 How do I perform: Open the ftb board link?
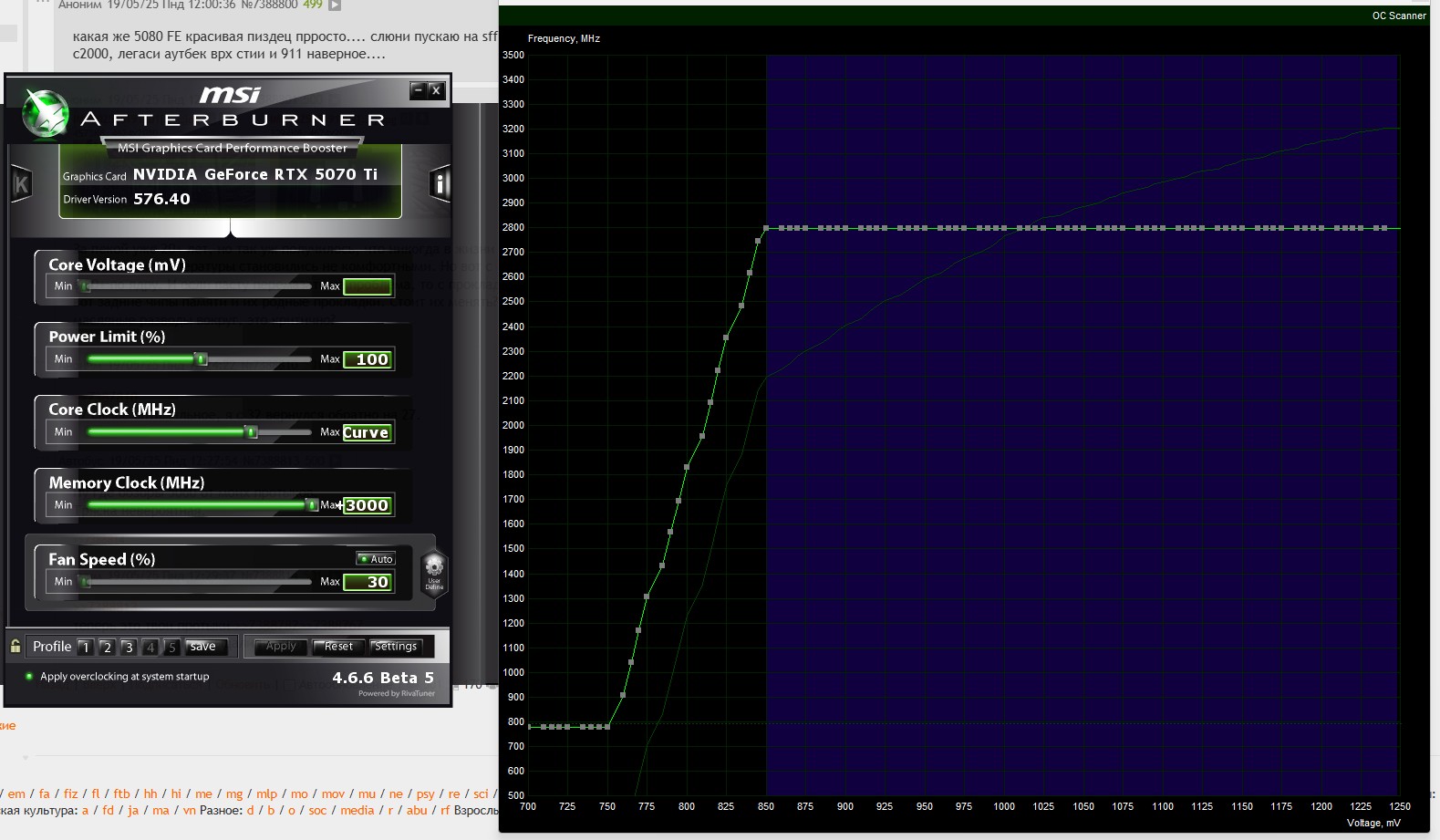[122, 794]
